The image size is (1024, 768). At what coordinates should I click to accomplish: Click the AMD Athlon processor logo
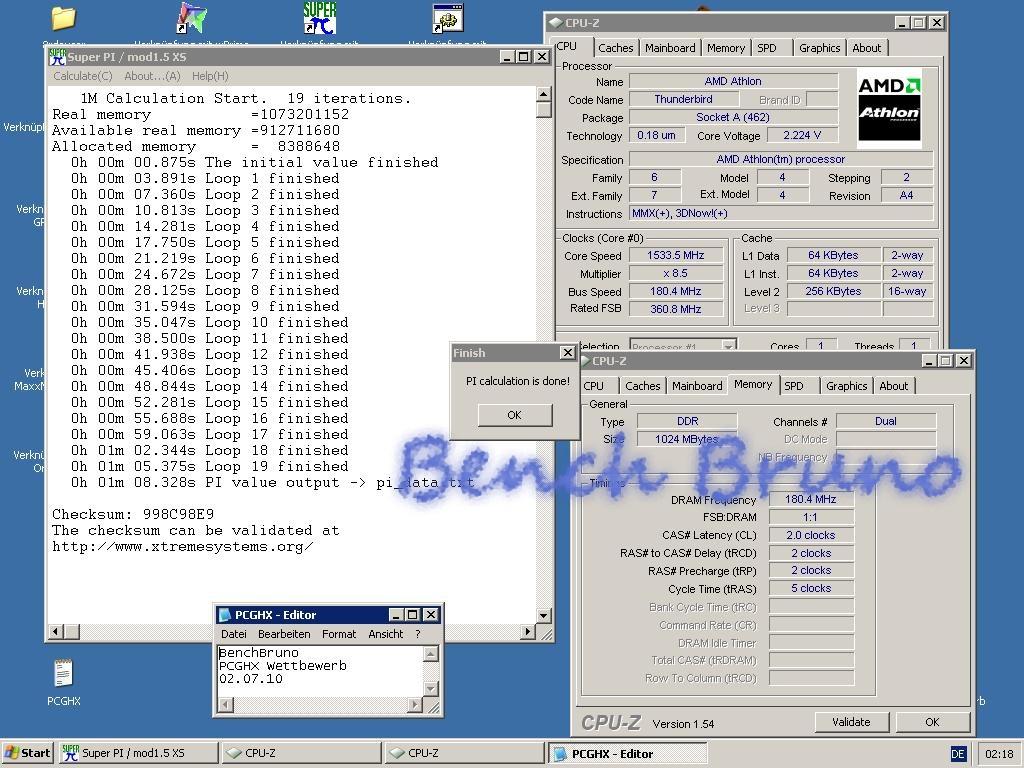pos(889,108)
